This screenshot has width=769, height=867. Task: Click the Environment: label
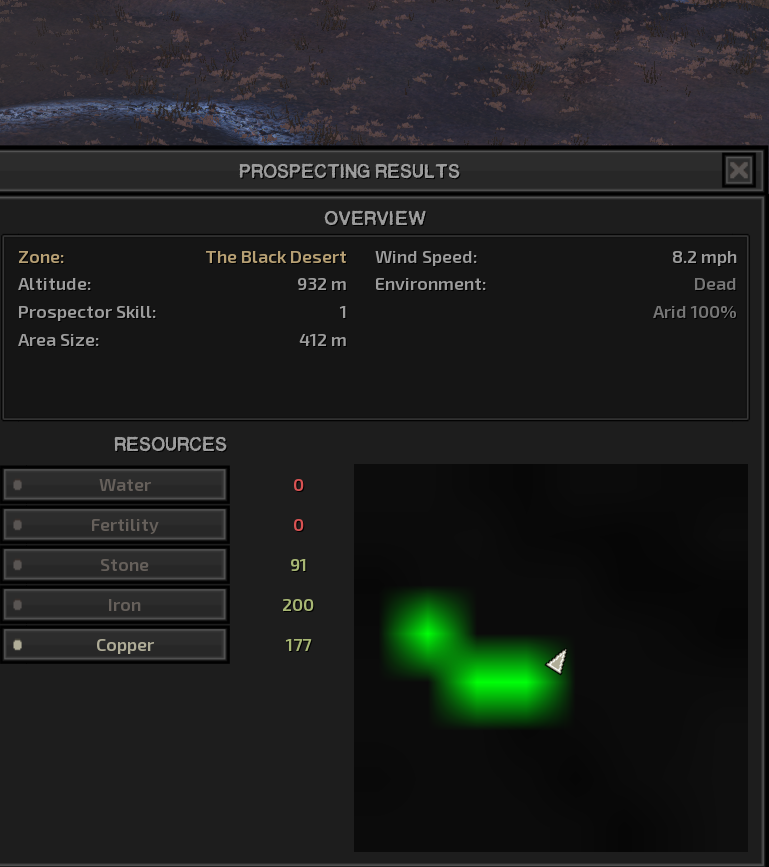coord(430,284)
